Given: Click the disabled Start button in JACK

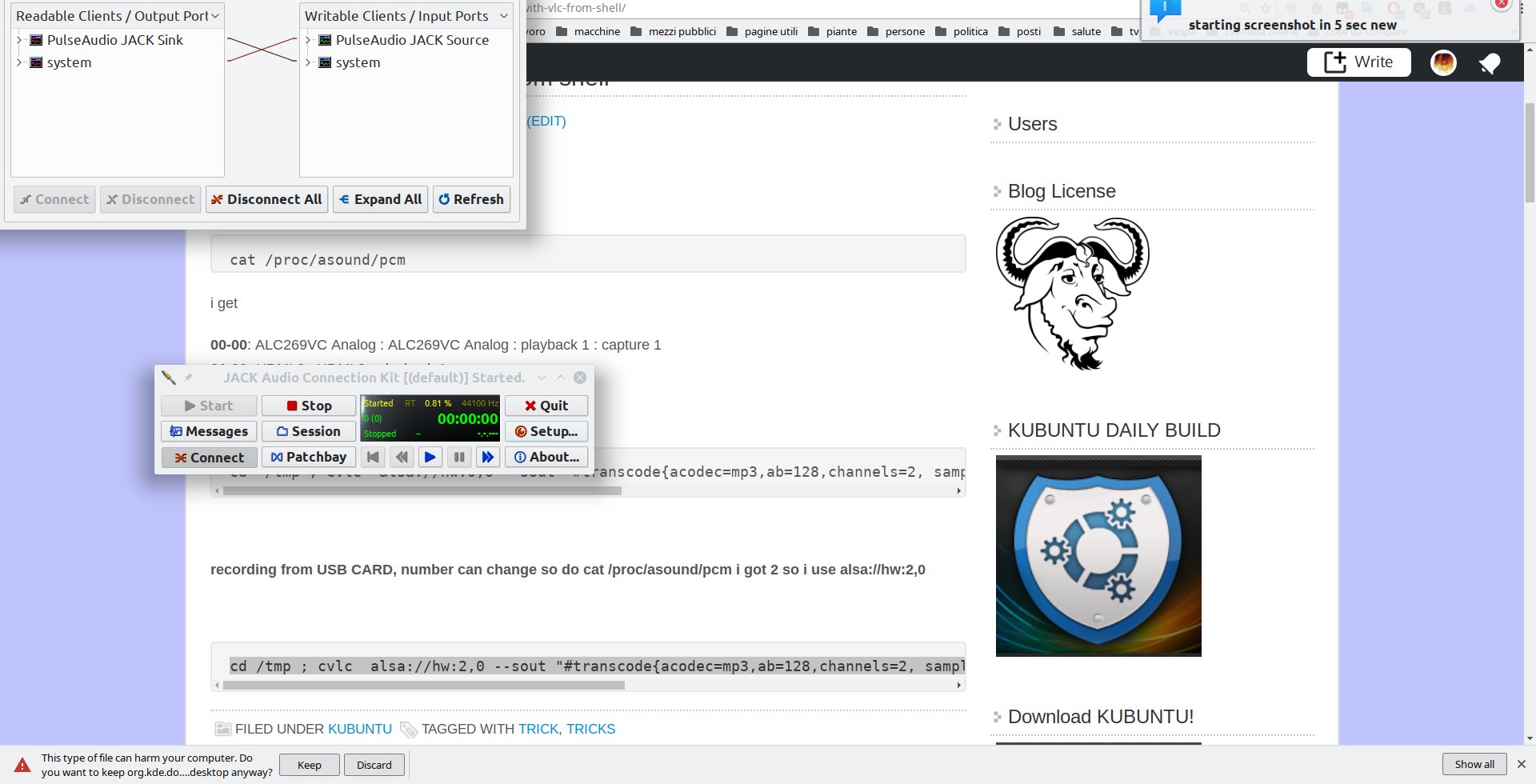Looking at the screenshot, I should click(209, 406).
